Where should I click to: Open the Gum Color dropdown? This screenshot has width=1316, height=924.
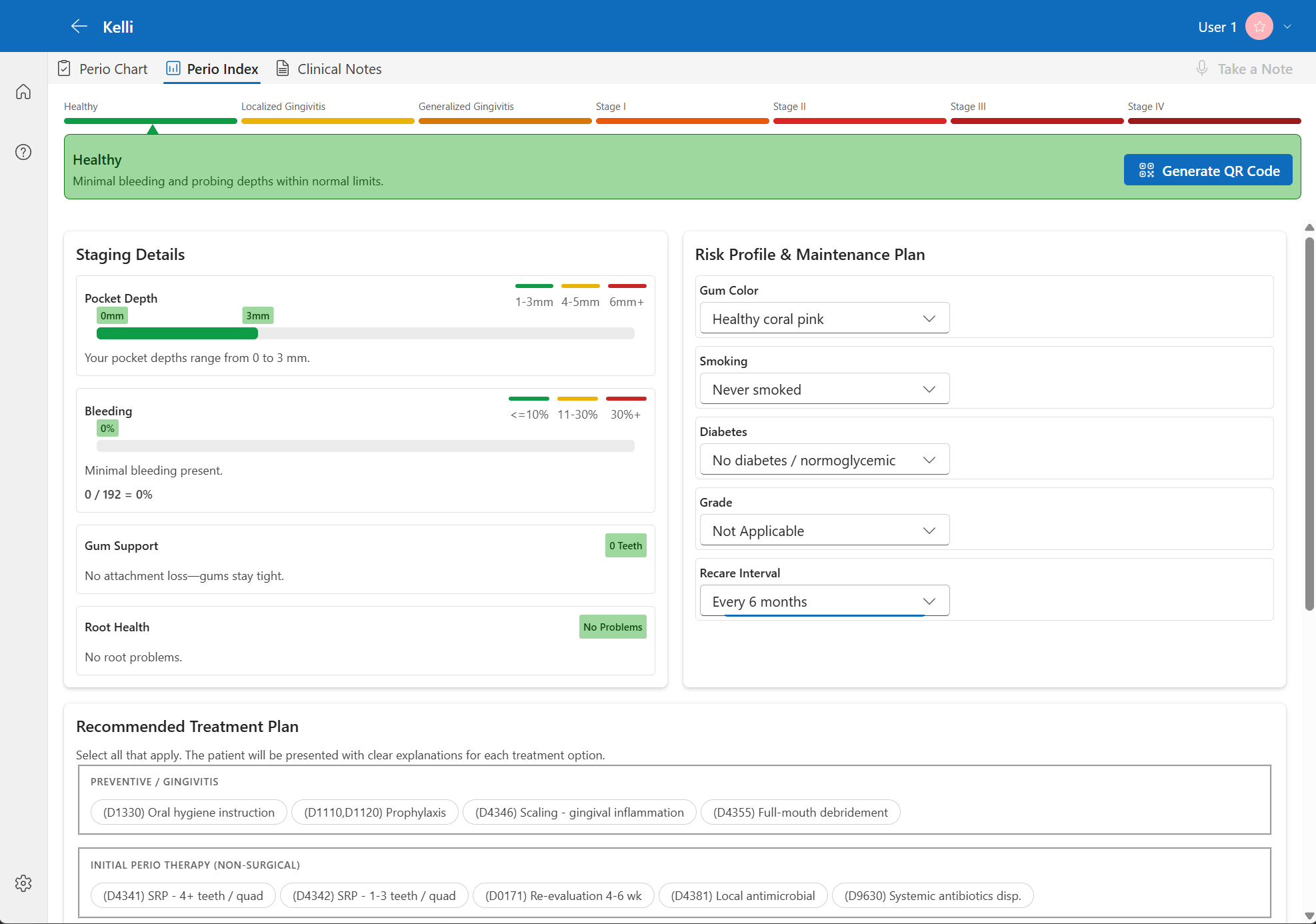pos(824,319)
